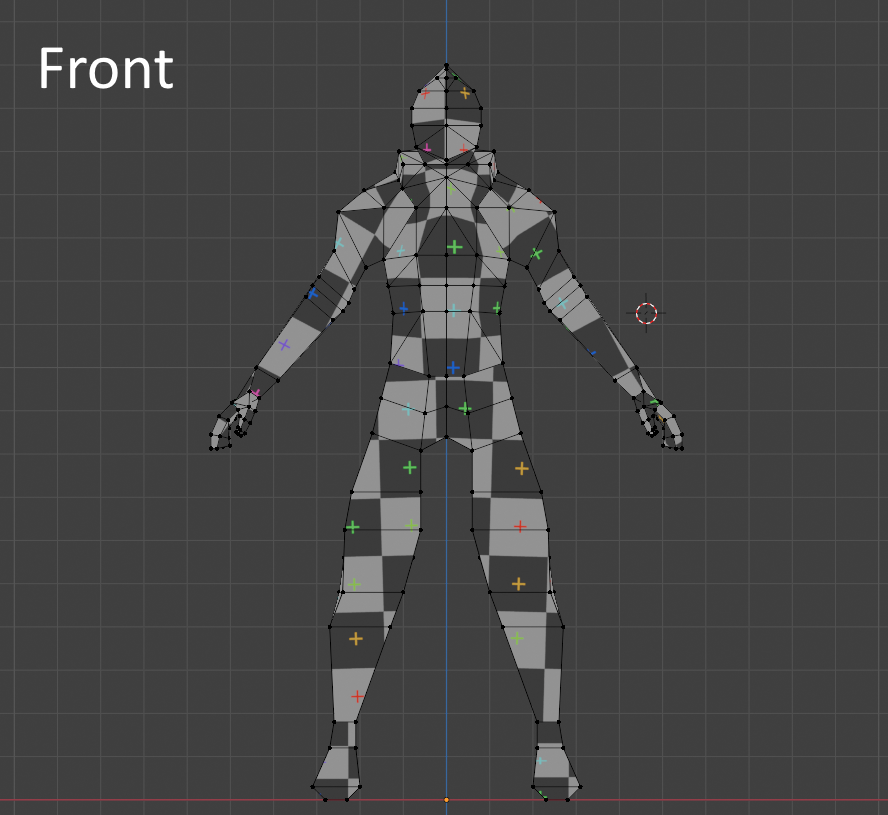Select the topmost vertex of the head
Screen dimensions: 888x815
tap(446, 66)
